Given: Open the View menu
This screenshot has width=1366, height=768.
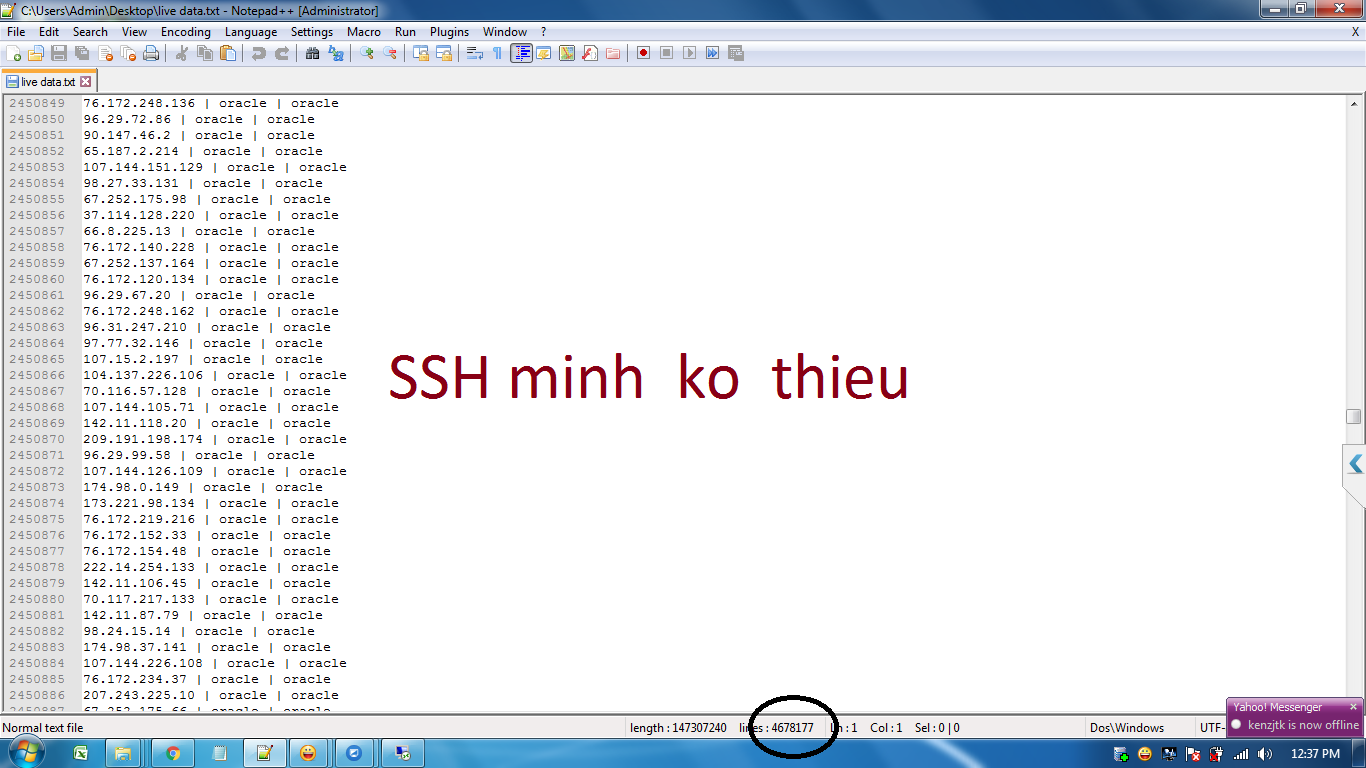Looking at the screenshot, I should 134,32.
